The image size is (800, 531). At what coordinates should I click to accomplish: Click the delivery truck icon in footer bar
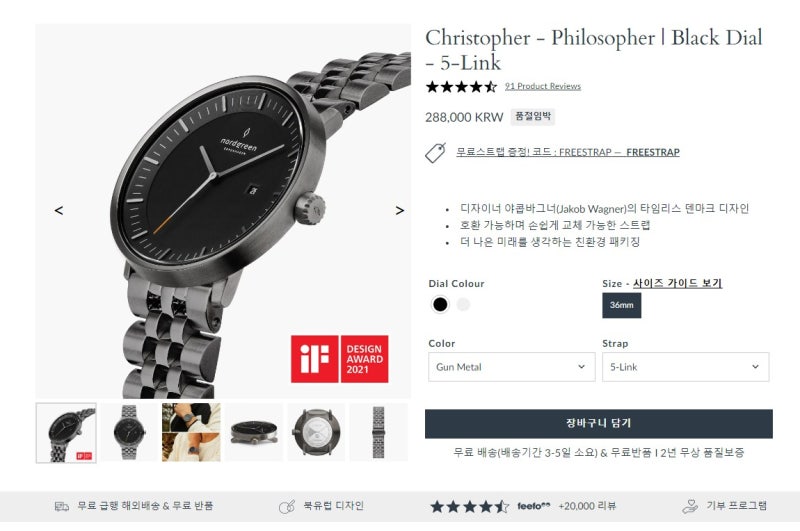click(62, 507)
